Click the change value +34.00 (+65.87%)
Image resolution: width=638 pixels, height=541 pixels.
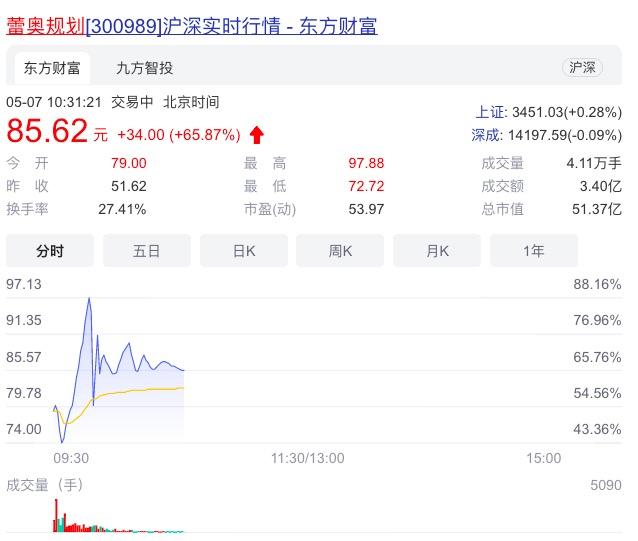pyautogui.click(x=179, y=135)
